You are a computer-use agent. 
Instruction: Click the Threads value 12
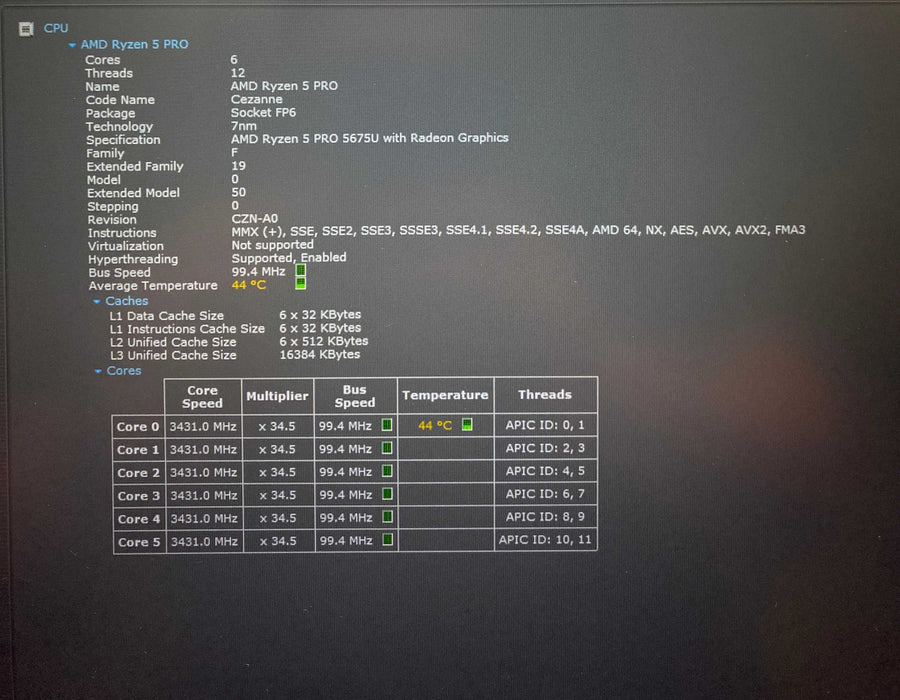[238, 73]
